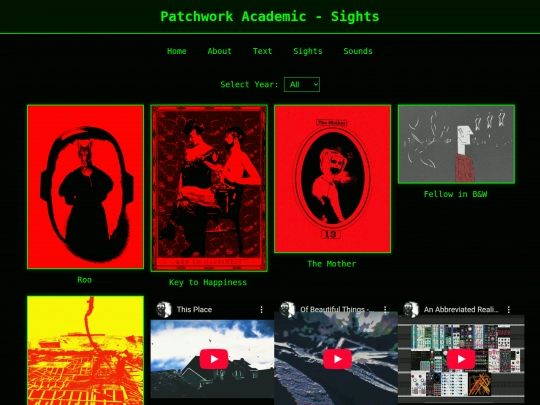
Task: Open the yellow and red cityscape artwork
Action: click(85, 350)
